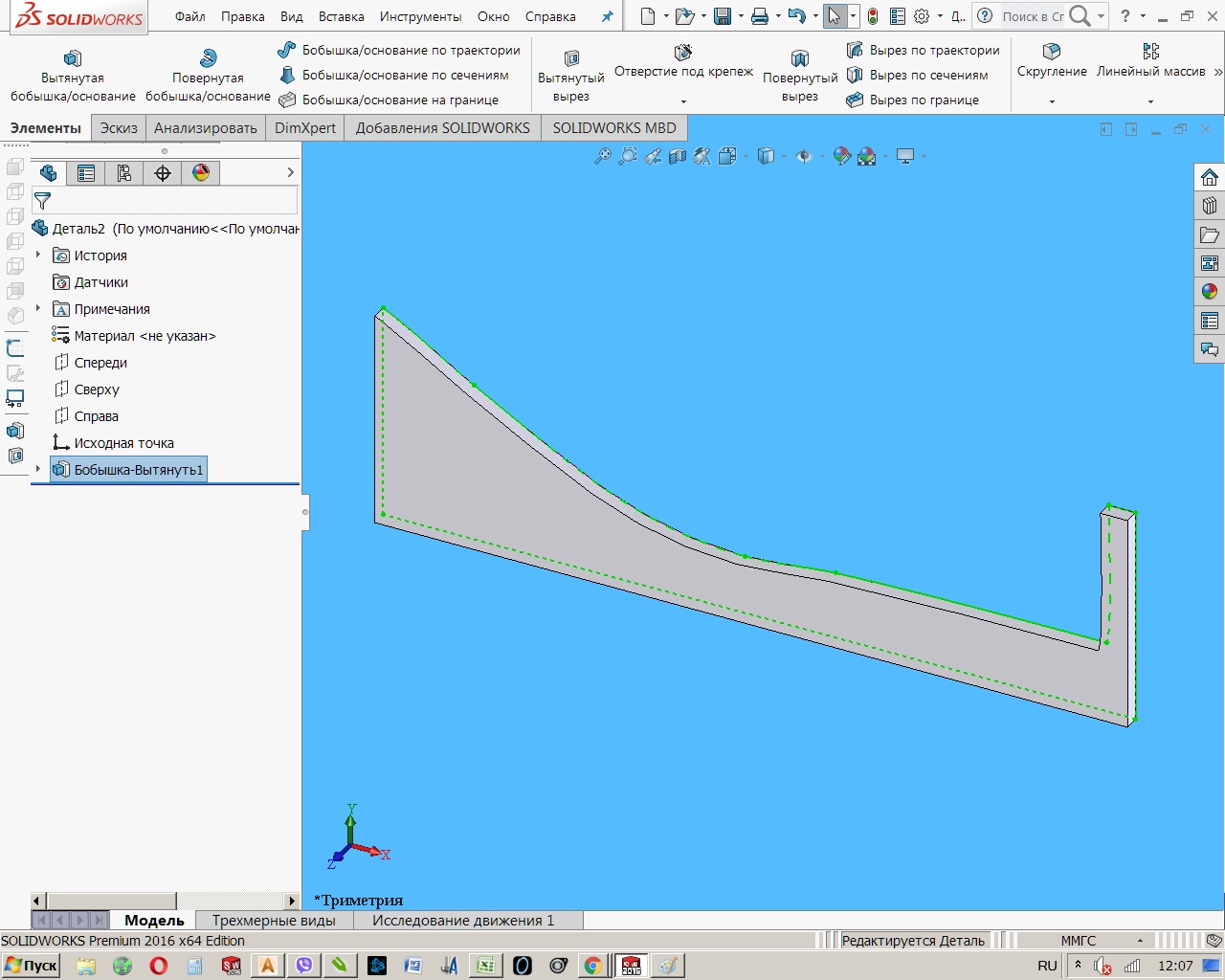Expand the История folder node

pyautogui.click(x=38, y=256)
